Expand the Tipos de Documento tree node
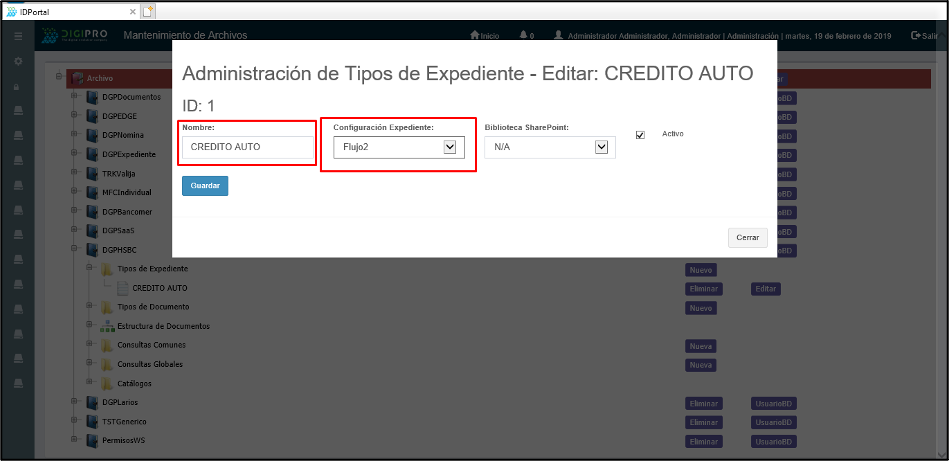The image size is (950, 462). (90, 307)
